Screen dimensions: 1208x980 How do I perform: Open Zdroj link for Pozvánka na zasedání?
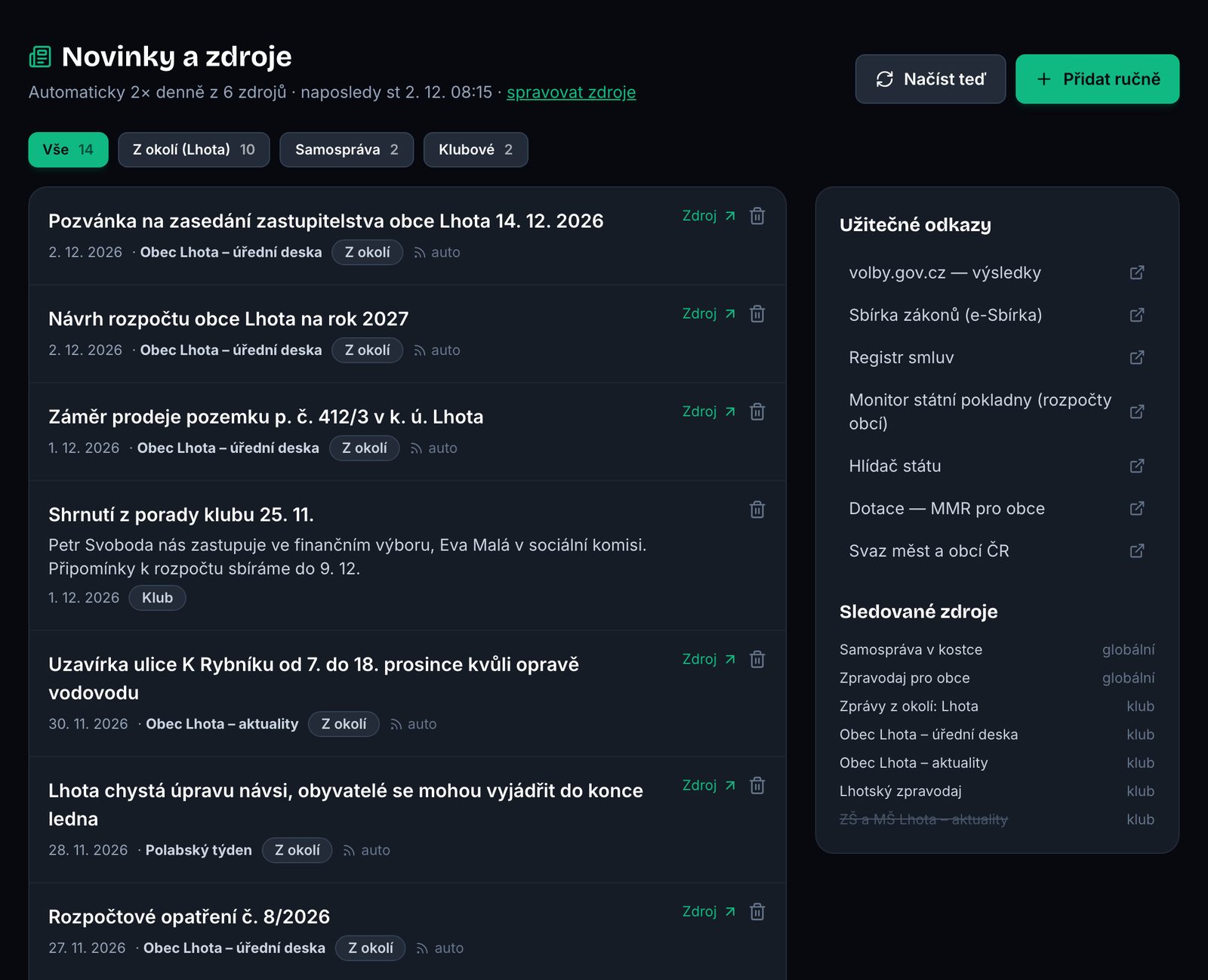point(708,216)
